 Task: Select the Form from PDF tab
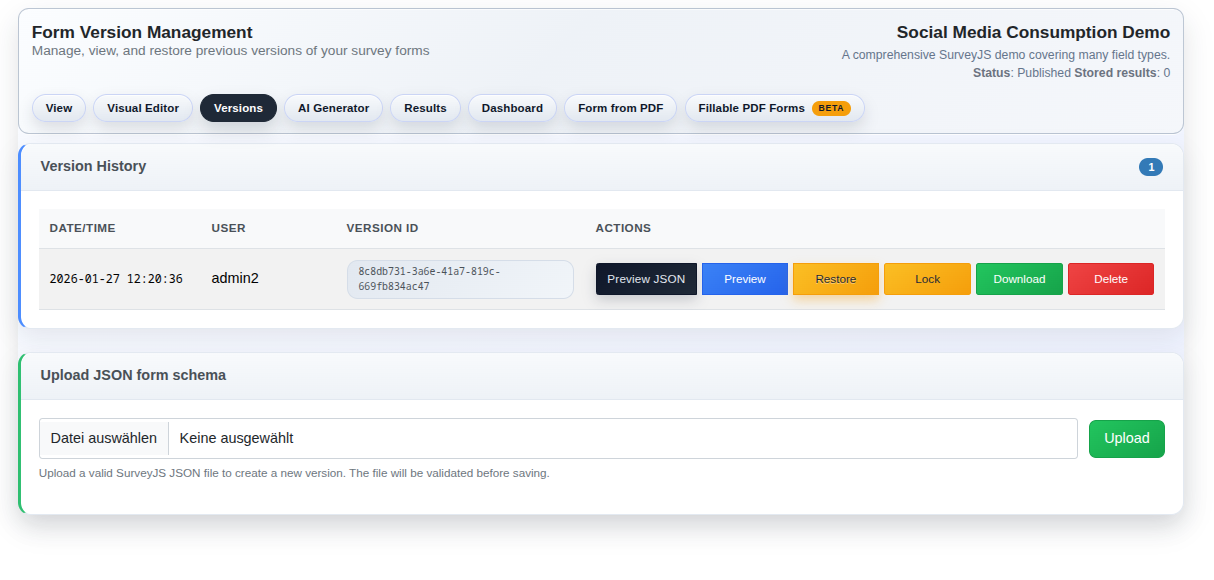620,108
